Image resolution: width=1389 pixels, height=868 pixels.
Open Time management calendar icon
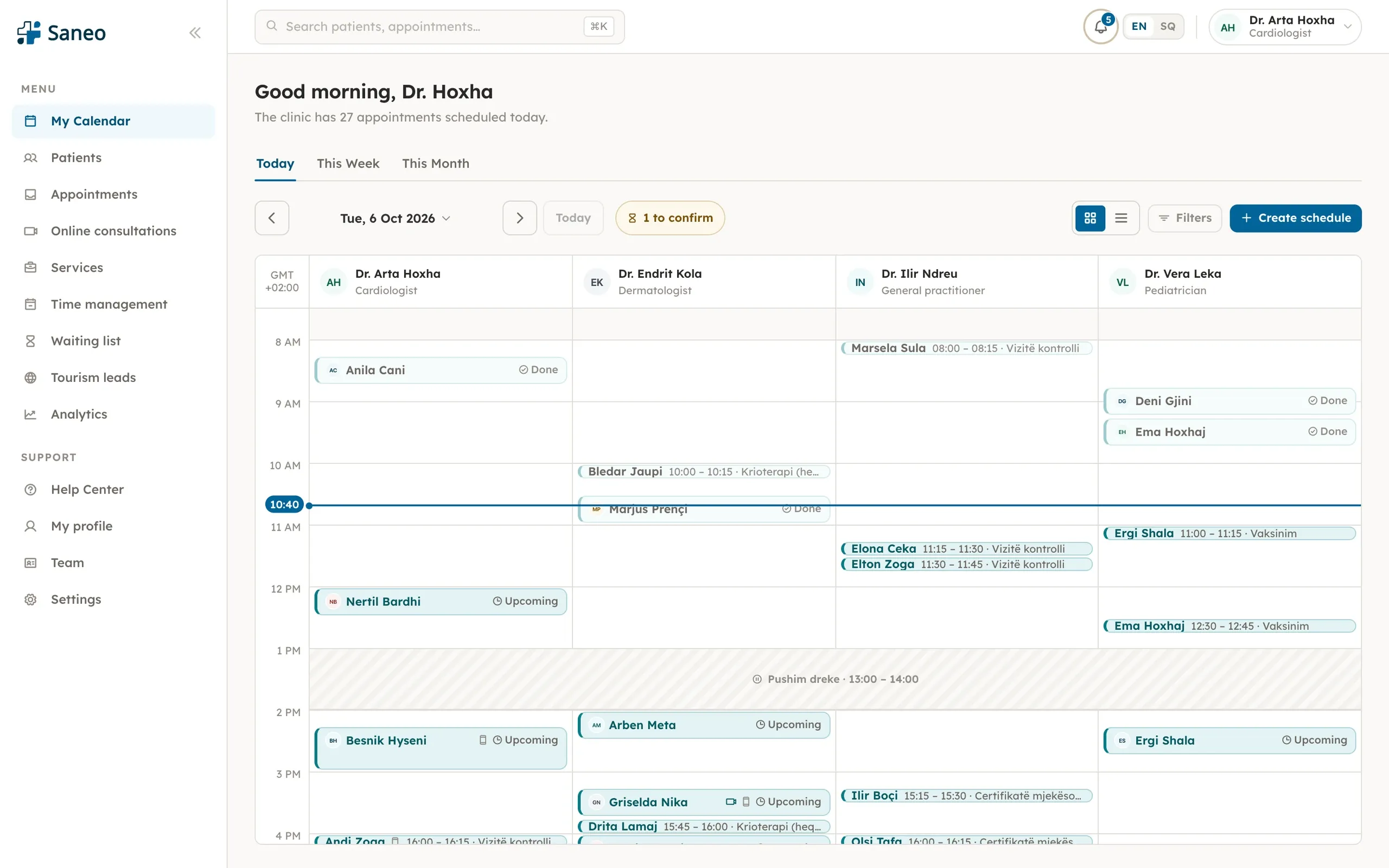30,304
